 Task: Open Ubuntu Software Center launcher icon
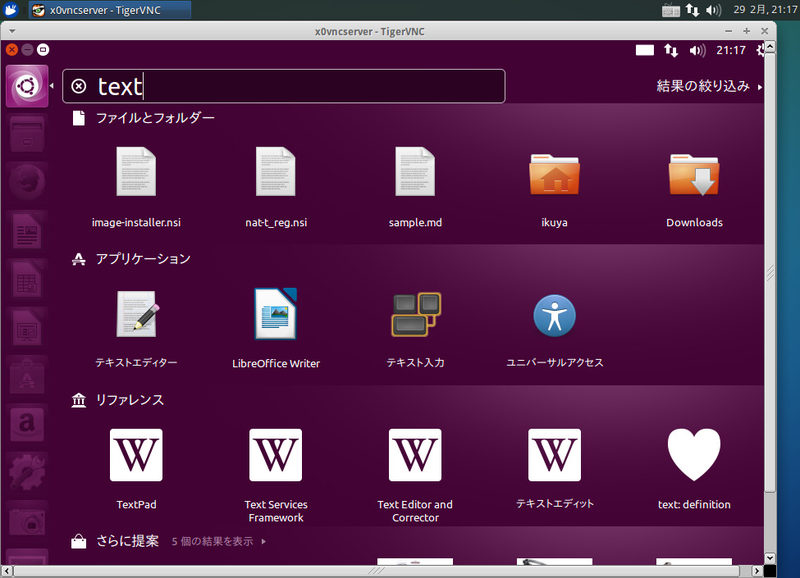27,376
